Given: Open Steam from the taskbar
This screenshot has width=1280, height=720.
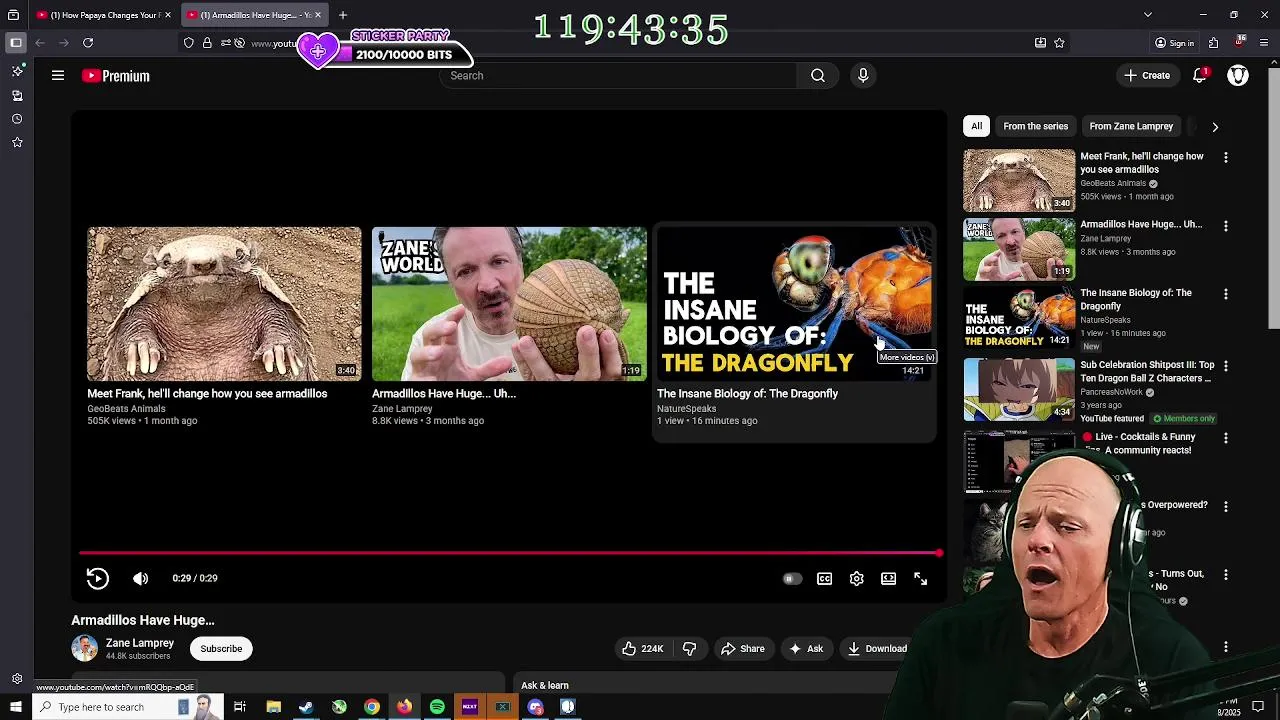Looking at the screenshot, I should point(306,707).
